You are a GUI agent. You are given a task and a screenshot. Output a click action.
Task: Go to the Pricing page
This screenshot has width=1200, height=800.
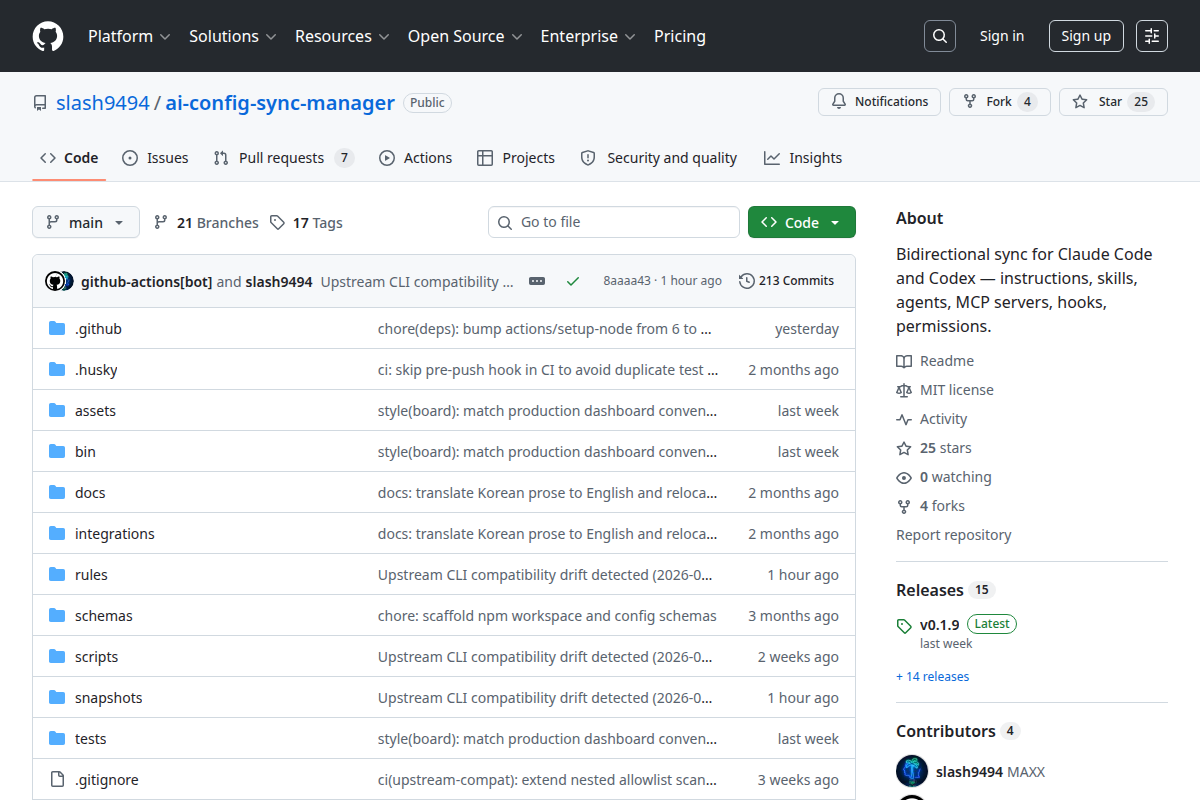pos(680,36)
